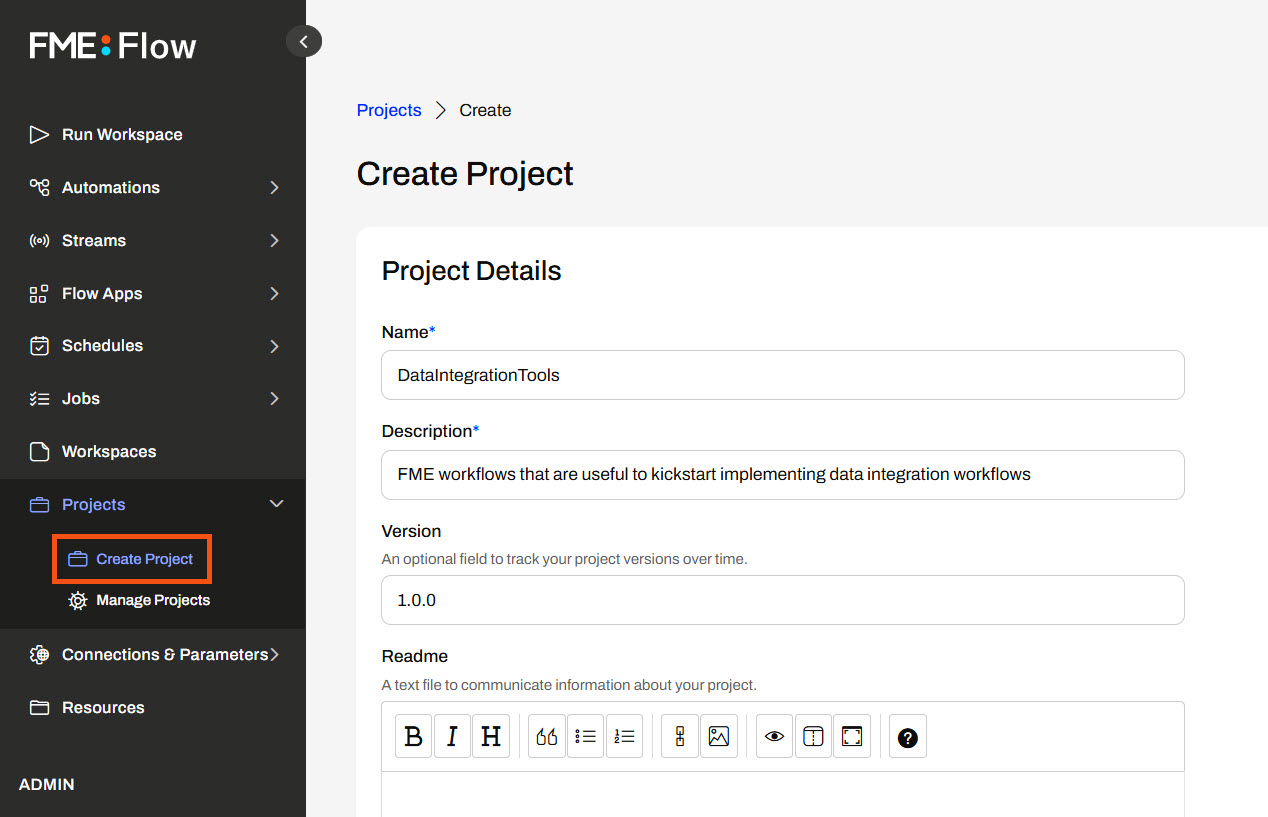Click the Resources folder icon

(39, 708)
